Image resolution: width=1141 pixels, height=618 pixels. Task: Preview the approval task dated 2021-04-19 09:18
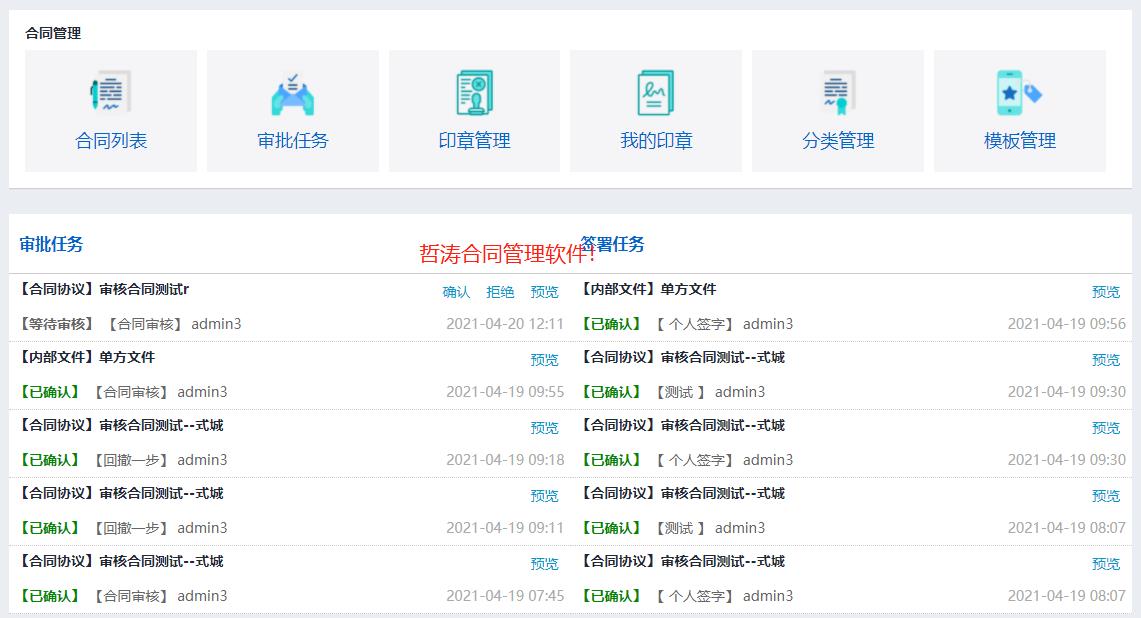click(544, 428)
